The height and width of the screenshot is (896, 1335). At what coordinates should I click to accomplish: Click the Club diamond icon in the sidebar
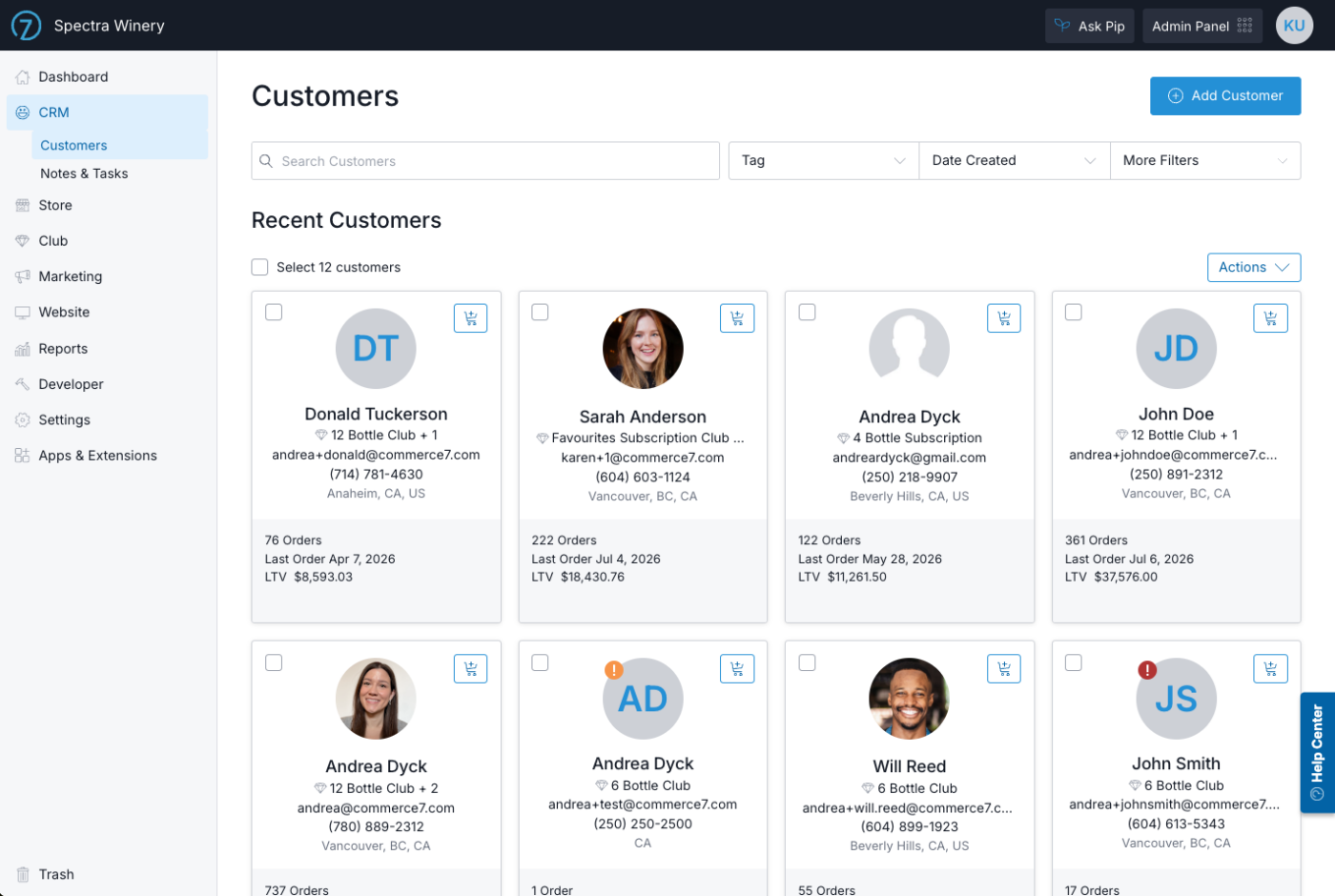(x=23, y=241)
